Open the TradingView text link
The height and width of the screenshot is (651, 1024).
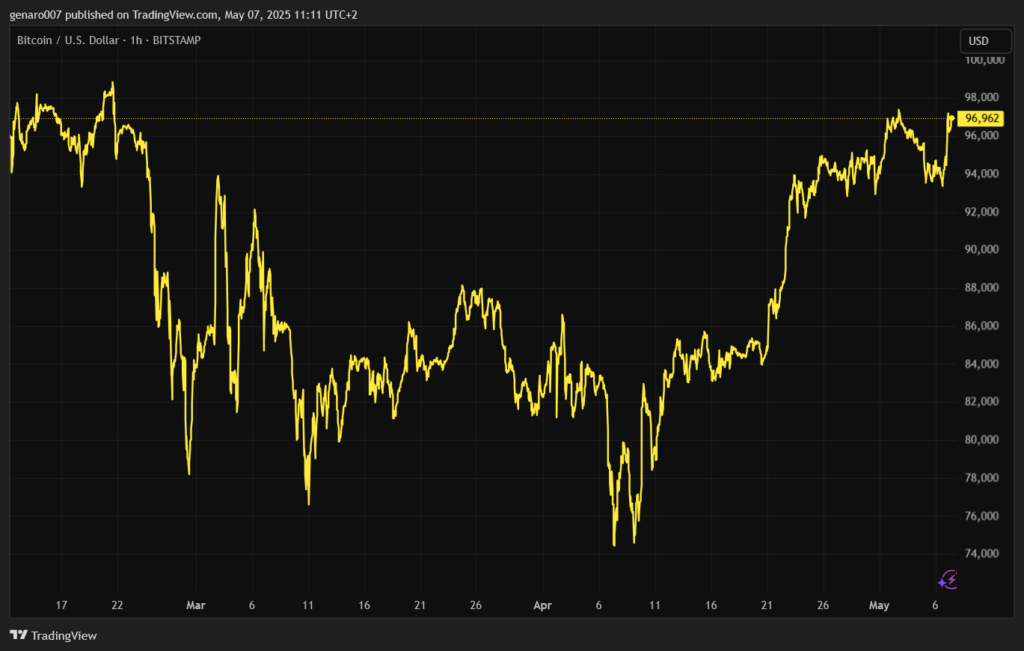click(x=64, y=635)
